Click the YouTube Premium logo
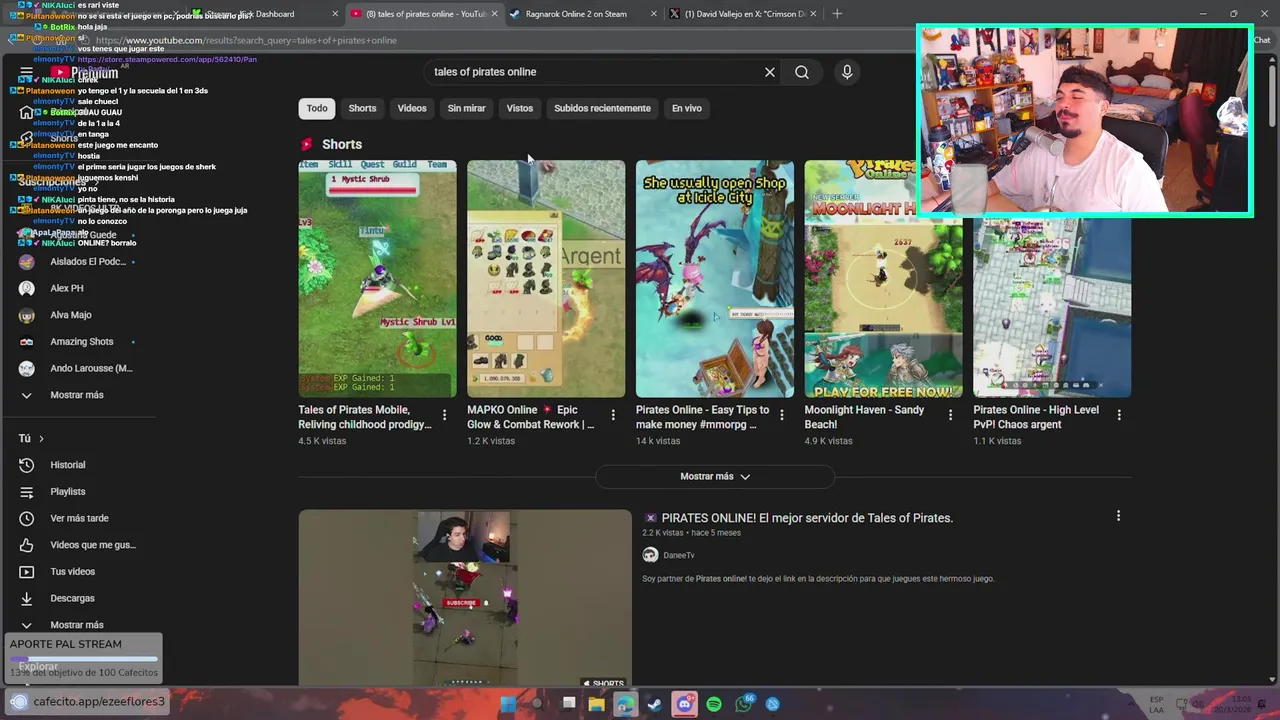The width and height of the screenshot is (1280, 720). [85, 72]
